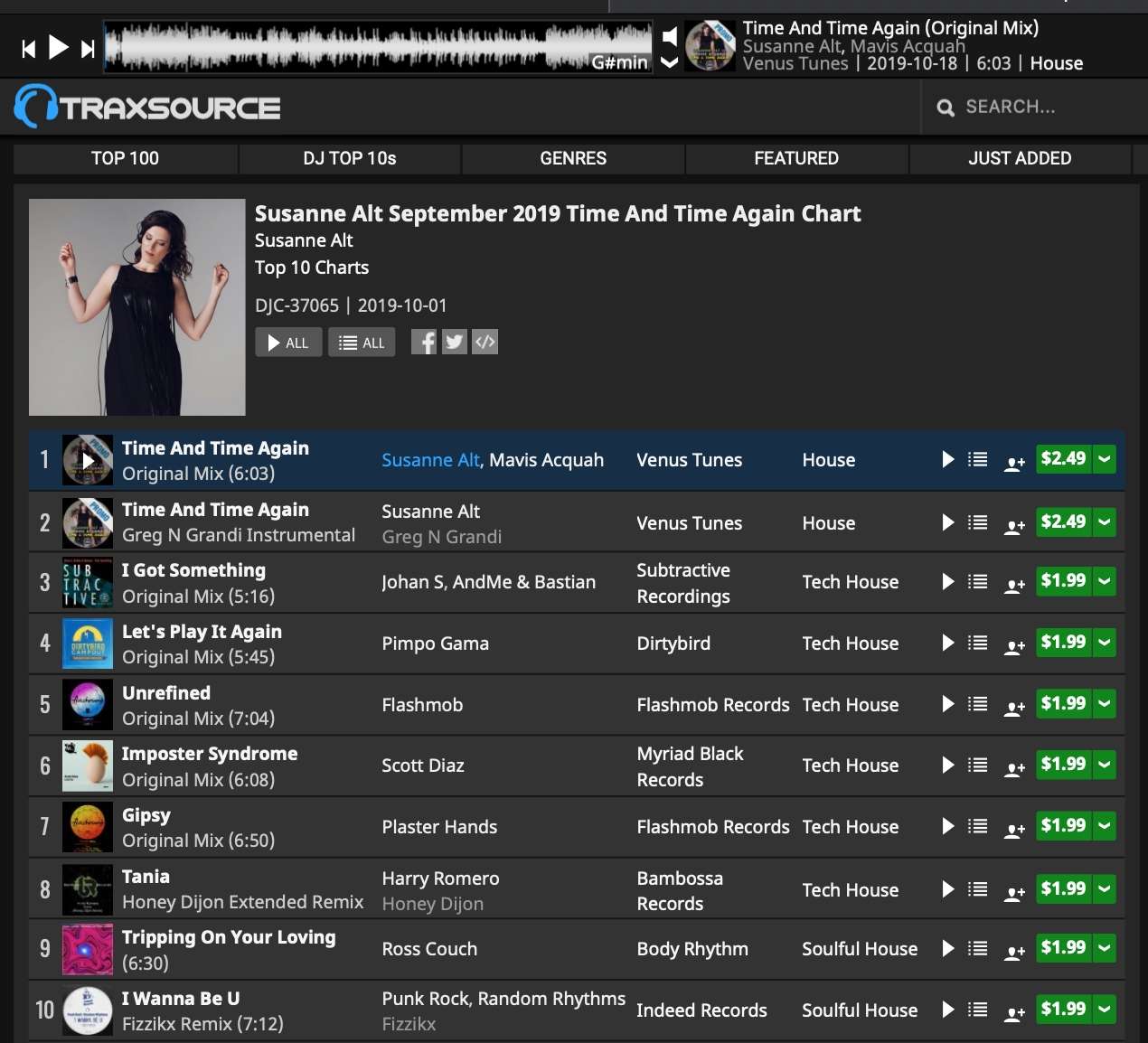Add Time And Time Again Original Mix to queue
This screenshot has height=1043, width=1148.
(x=977, y=459)
